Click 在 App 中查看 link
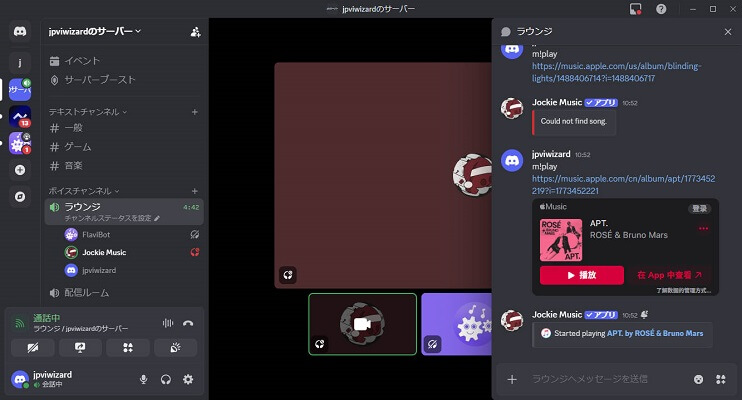The image size is (742, 400). tap(669, 275)
